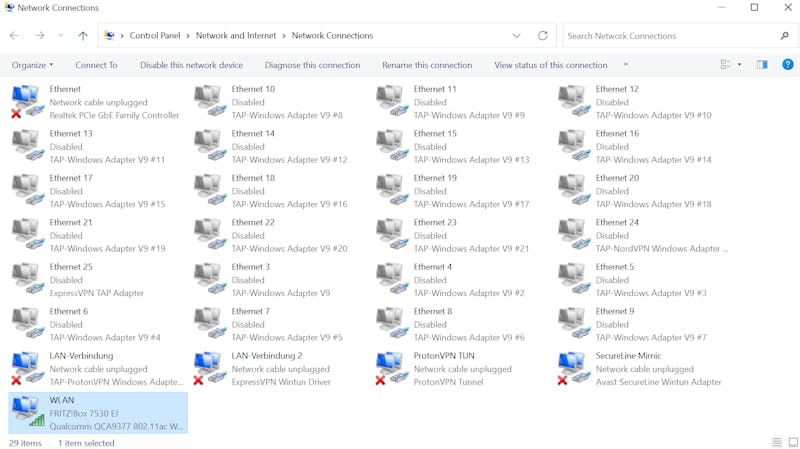Image resolution: width=800 pixels, height=449 pixels.
Task: Open the Organize dropdown menu
Action: coord(33,65)
